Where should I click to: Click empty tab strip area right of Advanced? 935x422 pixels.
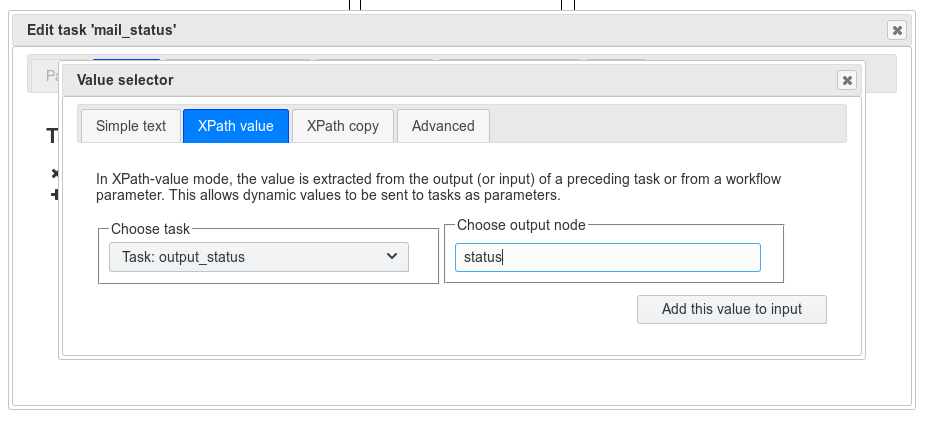(668, 126)
